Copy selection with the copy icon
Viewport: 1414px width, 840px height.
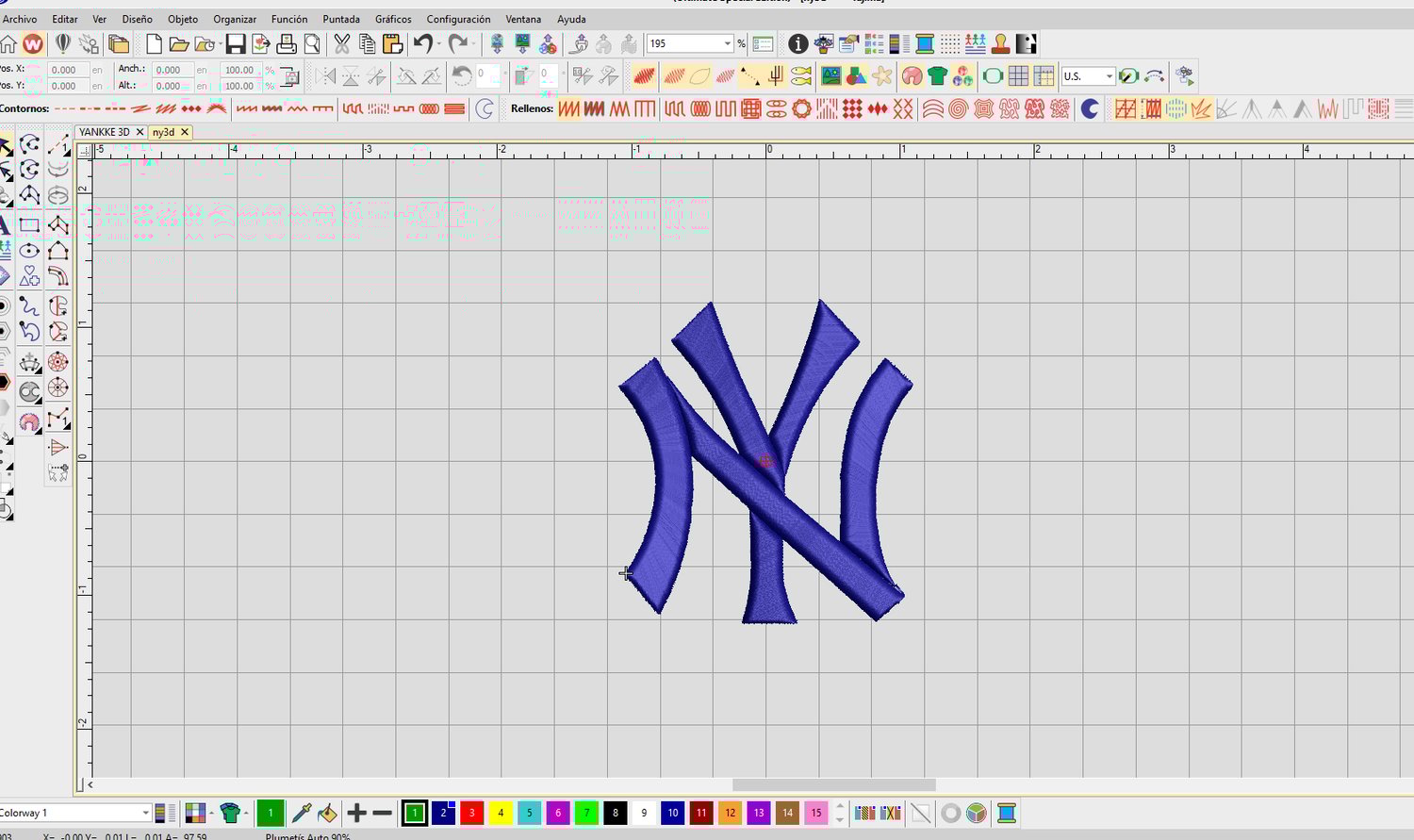[x=367, y=43]
